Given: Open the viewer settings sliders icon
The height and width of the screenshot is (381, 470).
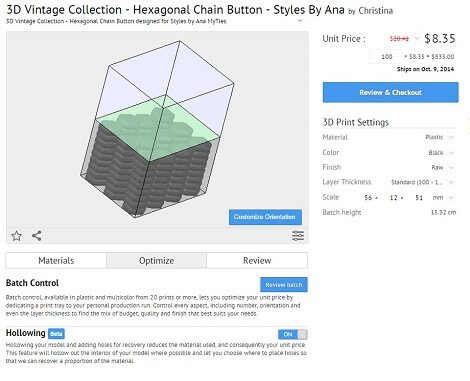Looking at the screenshot, I should point(298,236).
